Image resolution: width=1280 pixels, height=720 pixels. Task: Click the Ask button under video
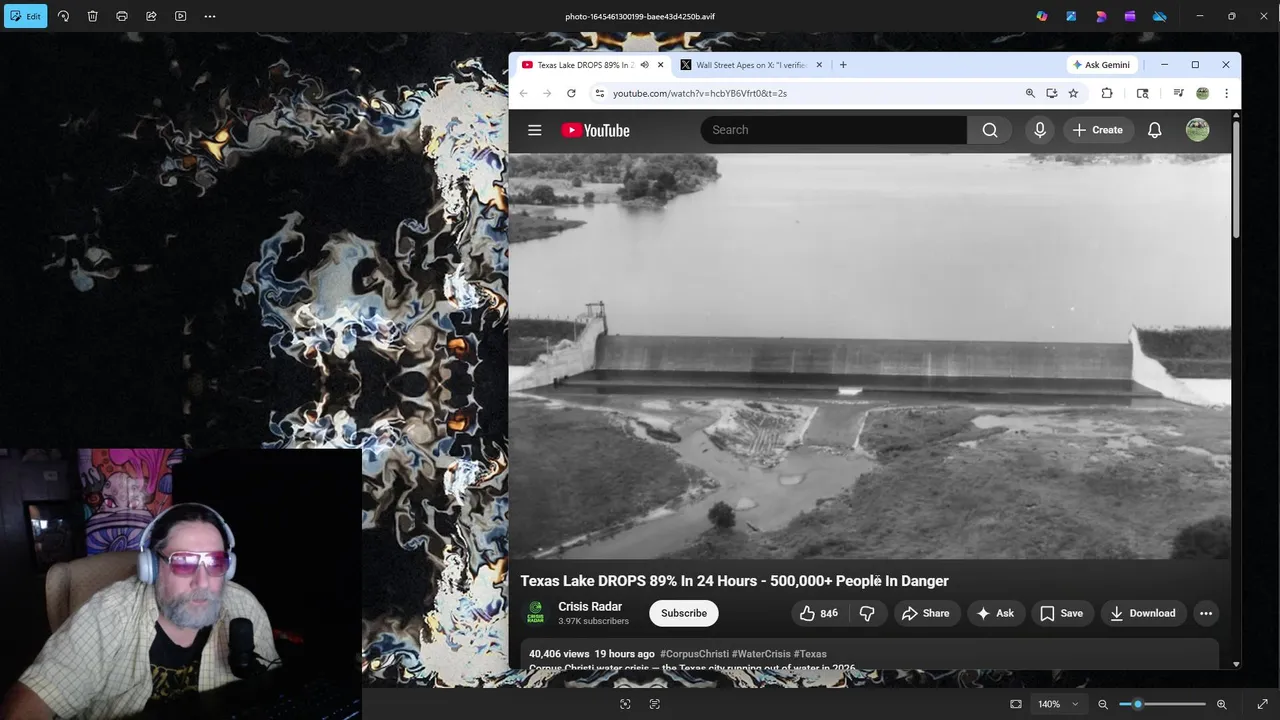(x=995, y=613)
